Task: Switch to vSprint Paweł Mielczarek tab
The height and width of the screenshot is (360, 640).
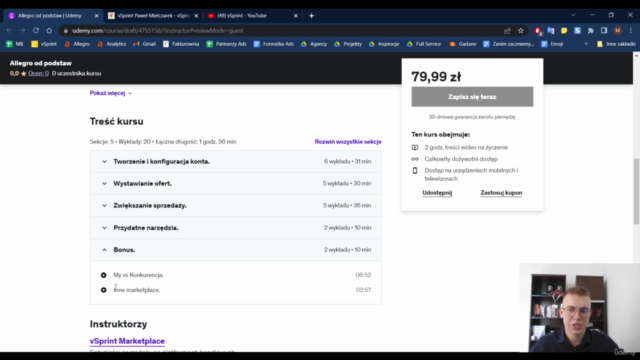Action: [153, 16]
